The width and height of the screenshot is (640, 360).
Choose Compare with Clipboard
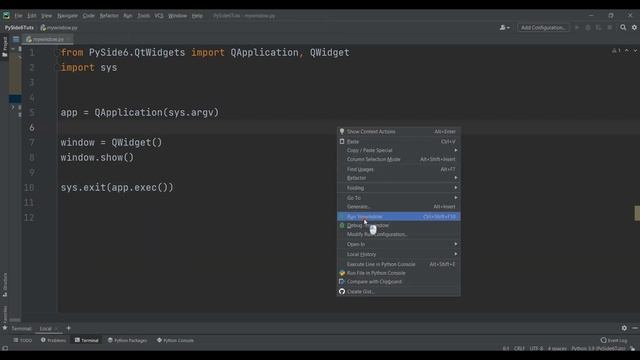[399, 282]
